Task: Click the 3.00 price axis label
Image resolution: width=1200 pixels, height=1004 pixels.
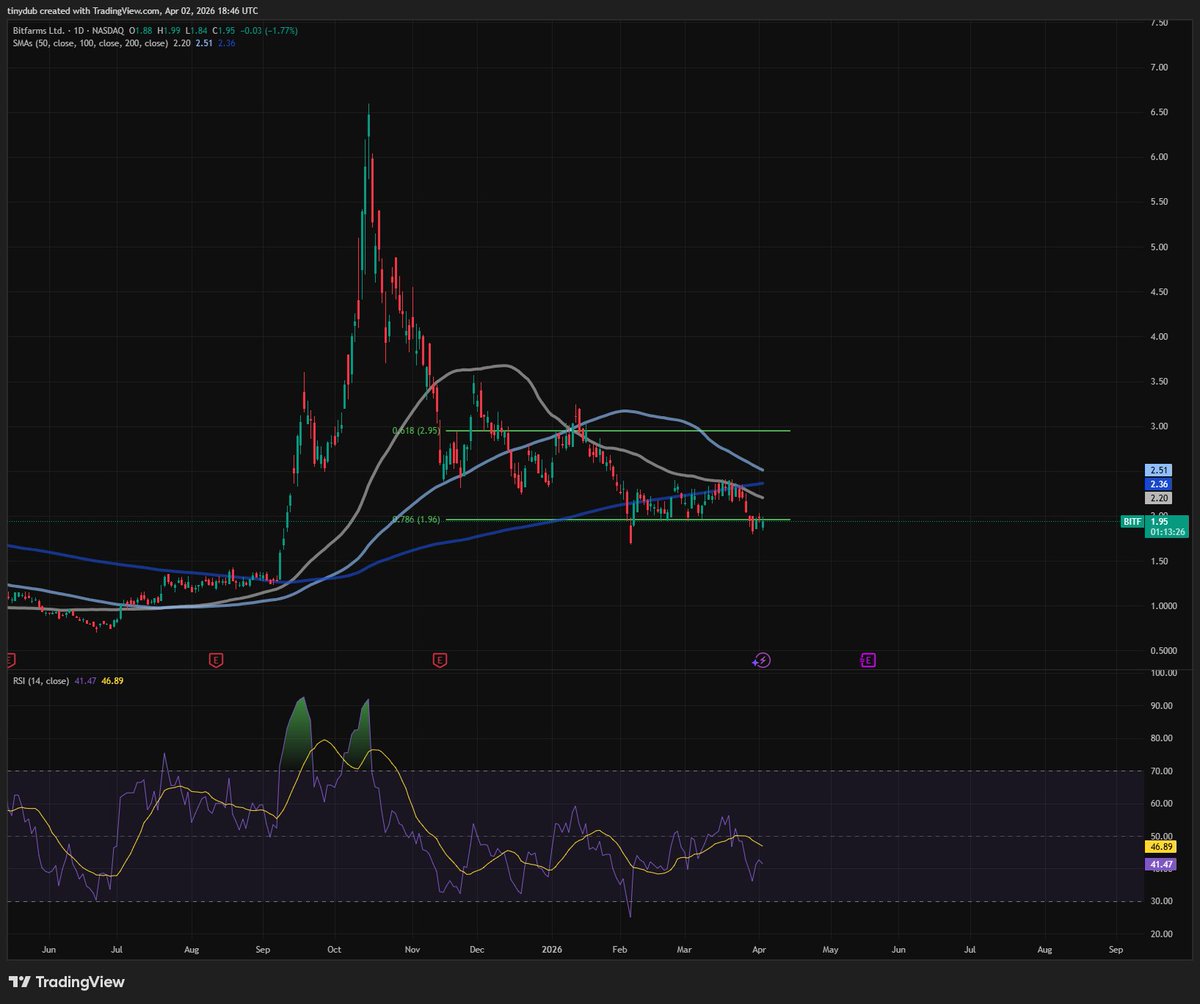Action: coord(1160,426)
